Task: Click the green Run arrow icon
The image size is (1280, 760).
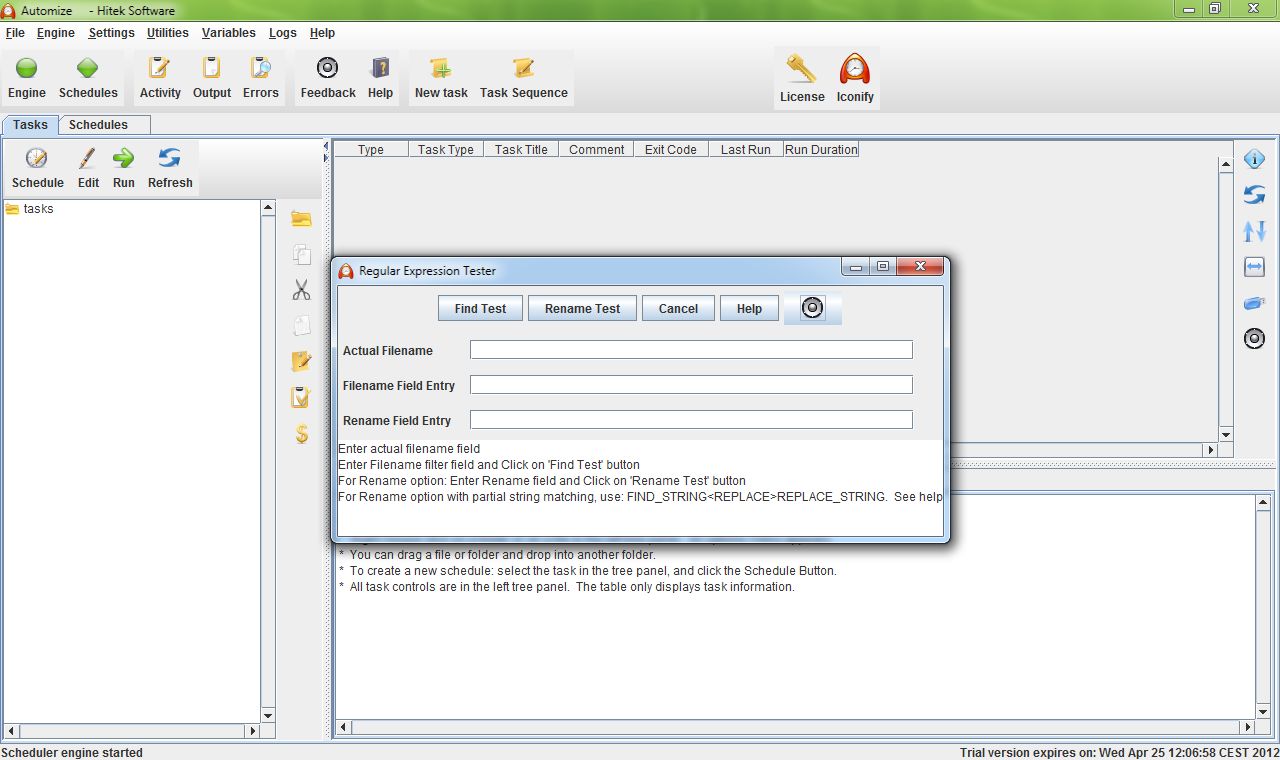Action: pos(124,168)
